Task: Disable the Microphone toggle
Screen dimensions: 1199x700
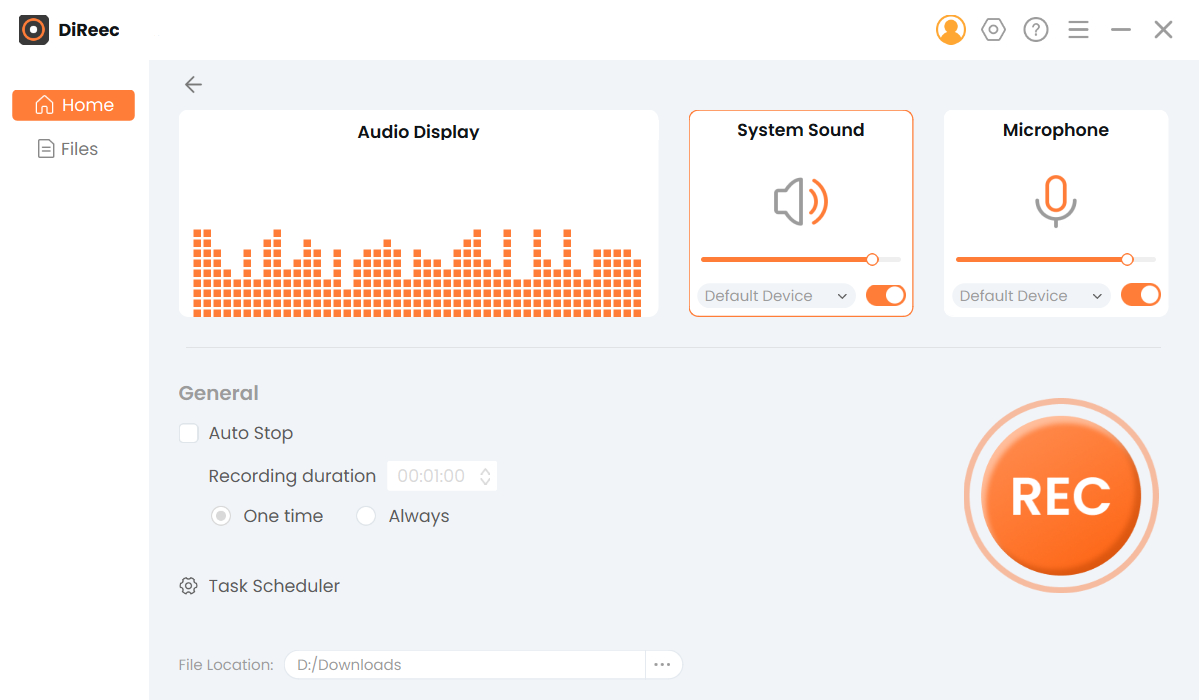Action: [x=1140, y=295]
